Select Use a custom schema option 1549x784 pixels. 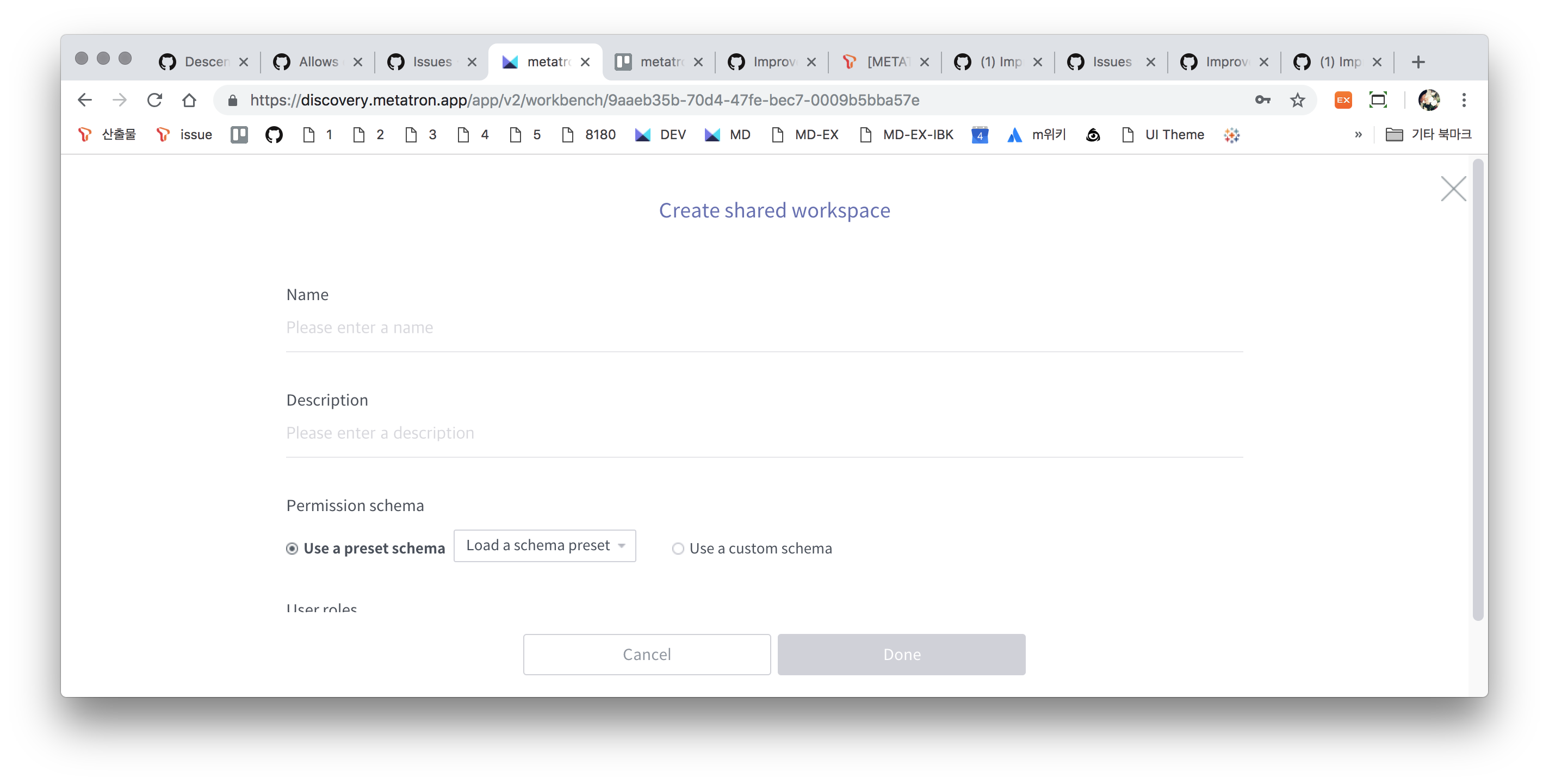678,547
